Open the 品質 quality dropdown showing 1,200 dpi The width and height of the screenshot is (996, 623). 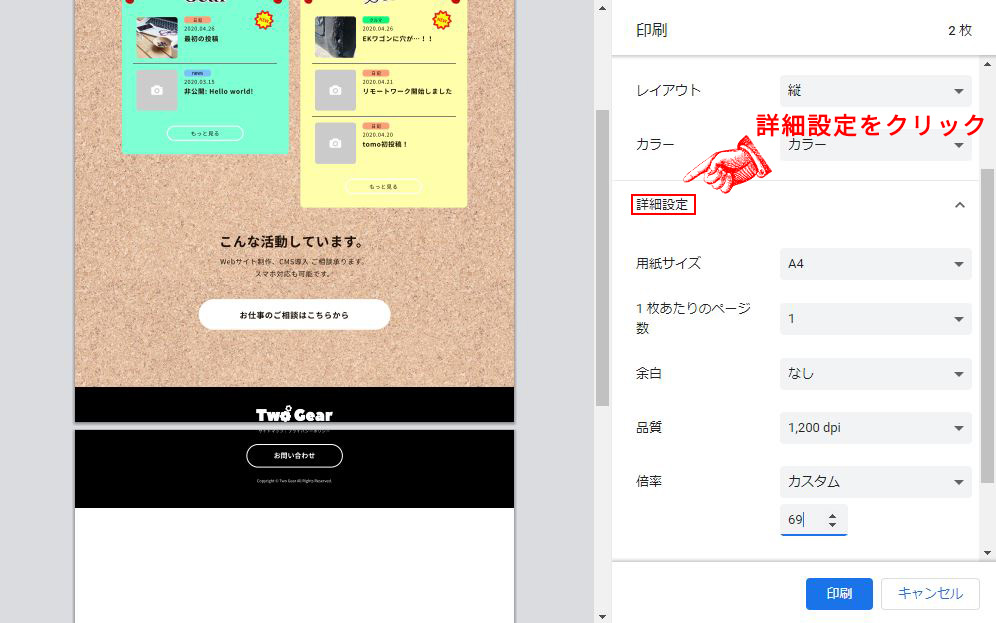coord(875,427)
